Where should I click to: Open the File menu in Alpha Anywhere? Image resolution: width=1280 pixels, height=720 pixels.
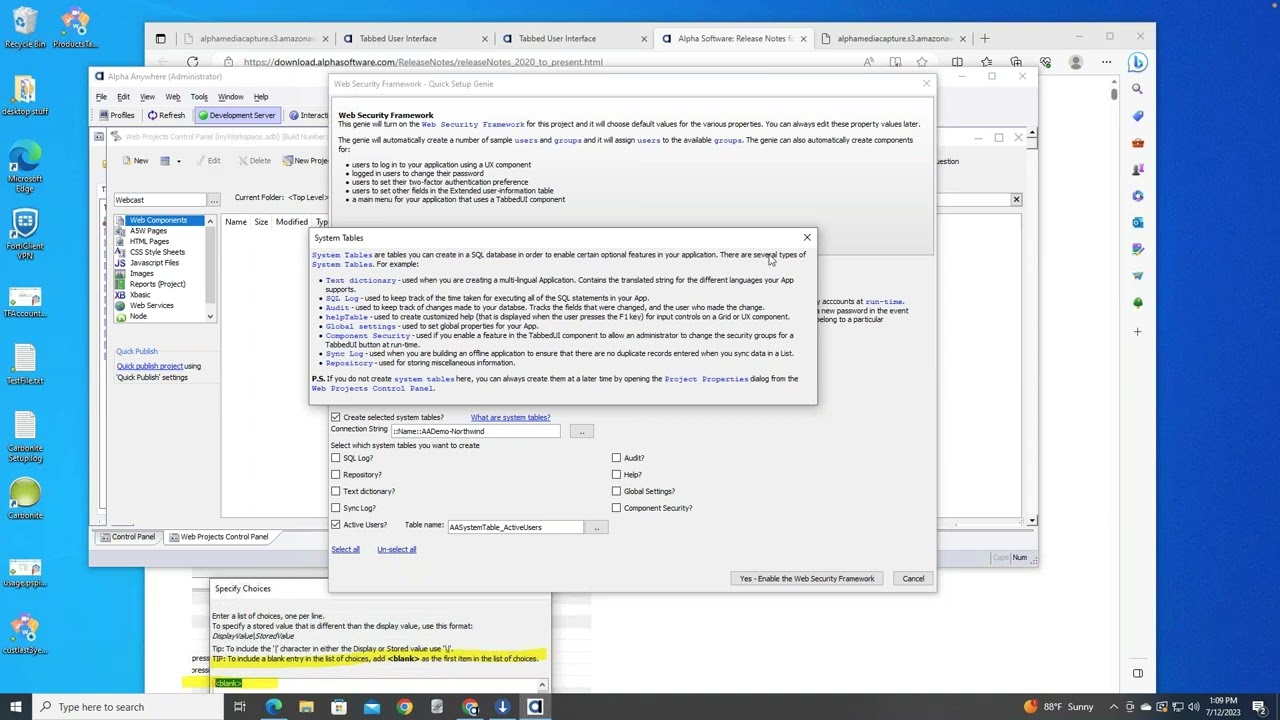click(x=101, y=97)
